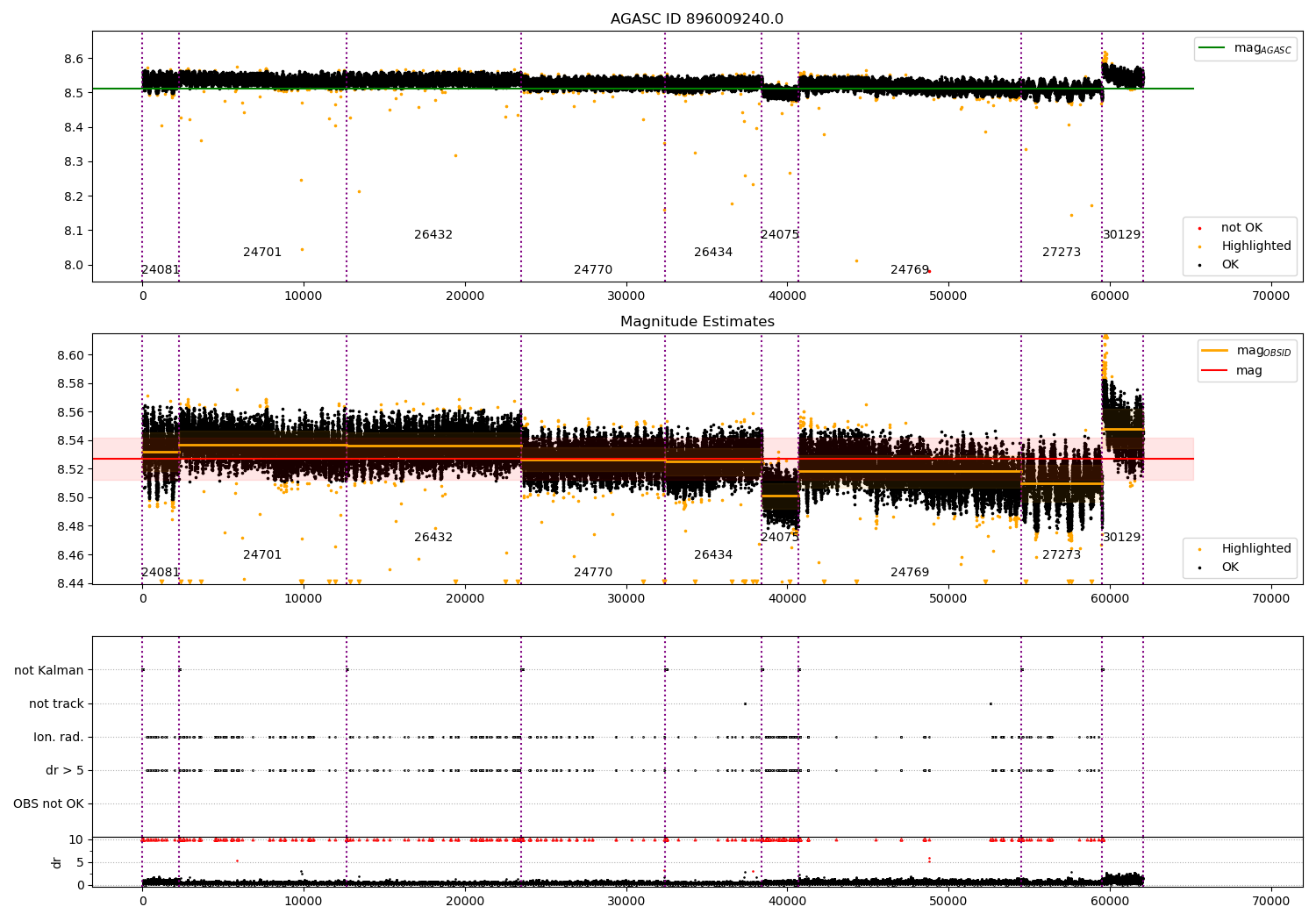
Task: Click the "not track" row label
Action: (56, 704)
